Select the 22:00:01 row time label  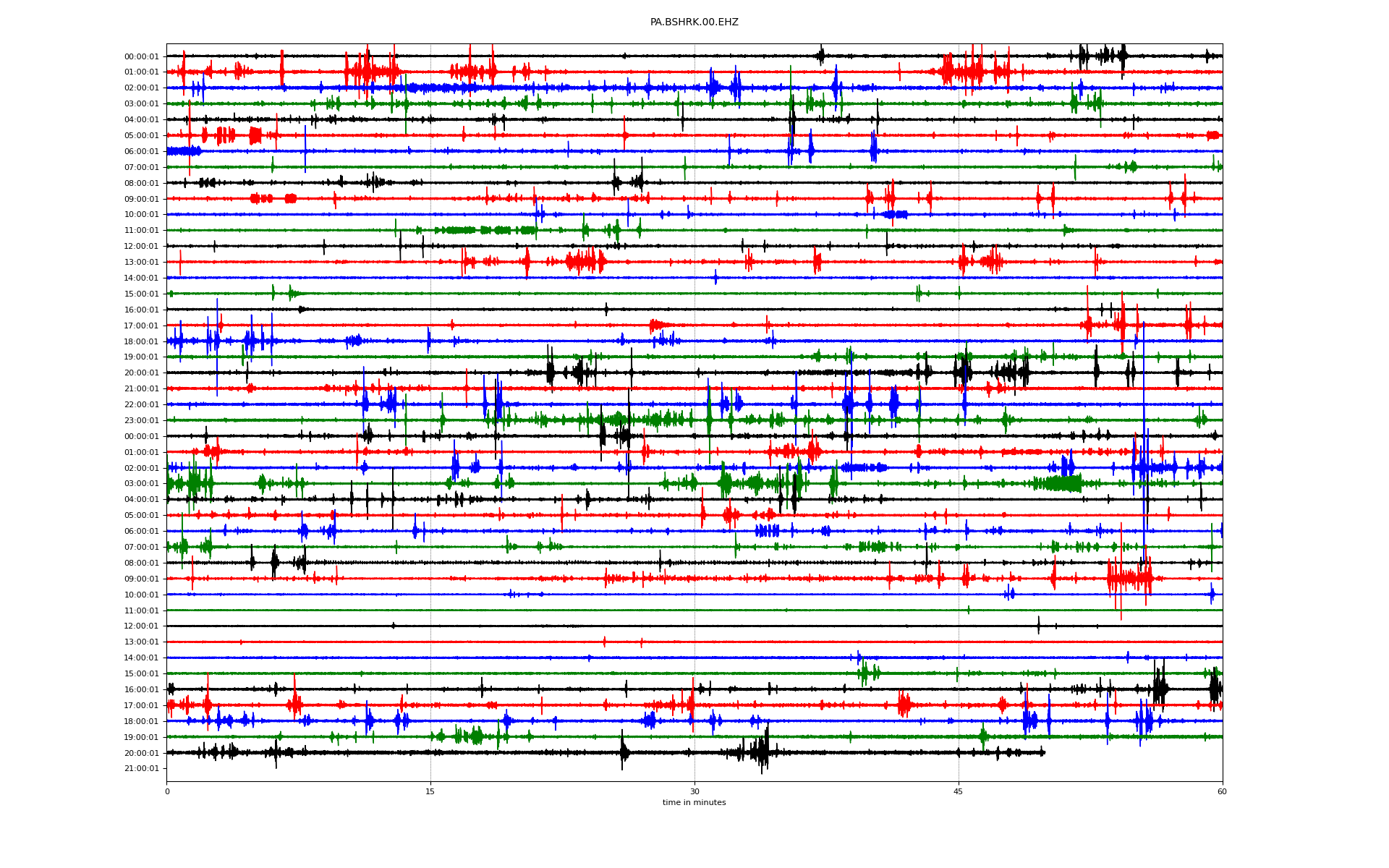tap(141, 404)
